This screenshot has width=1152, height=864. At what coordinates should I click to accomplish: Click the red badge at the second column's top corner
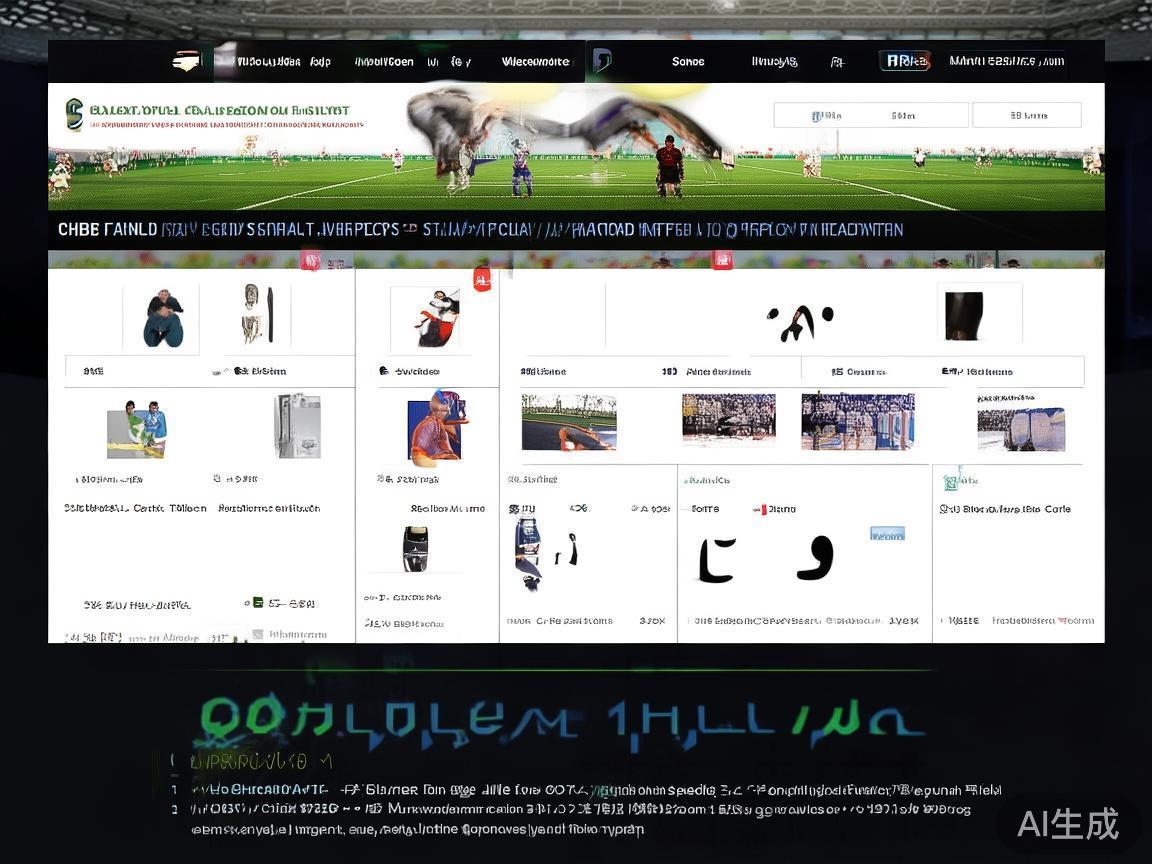[x=481, y=279]
